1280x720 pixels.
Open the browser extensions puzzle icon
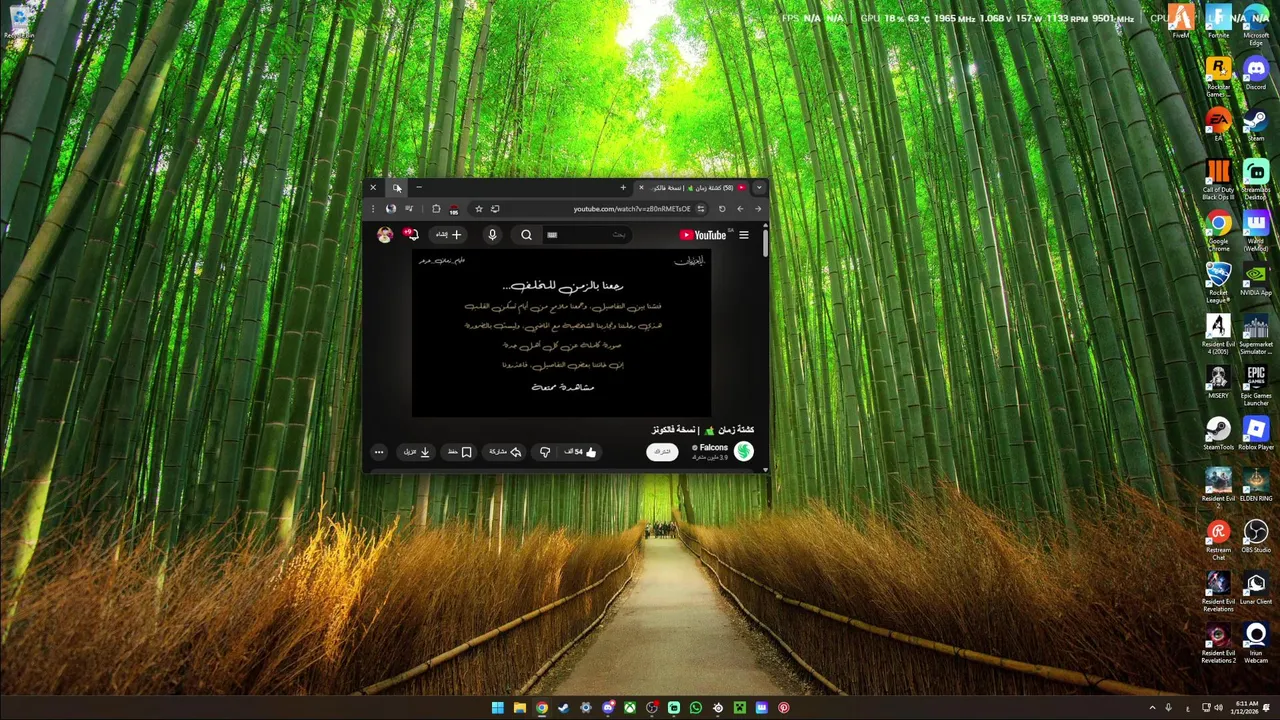436,209
